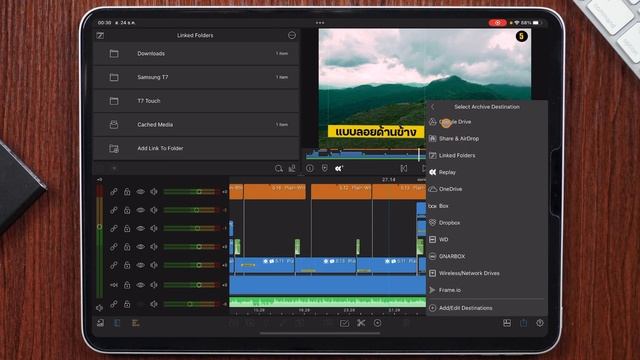Lock the first orange title track
Screen dimensions: 640x360
point(127,191)
